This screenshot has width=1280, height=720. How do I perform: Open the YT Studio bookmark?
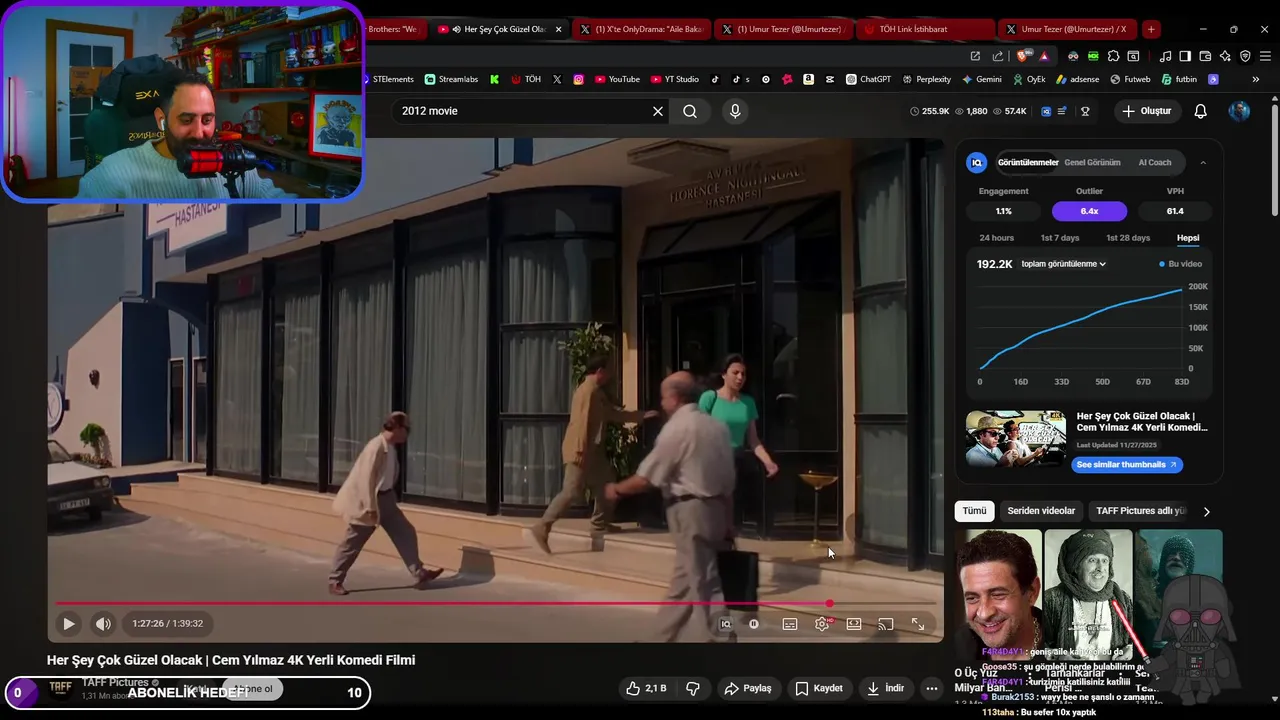(675, 79)
